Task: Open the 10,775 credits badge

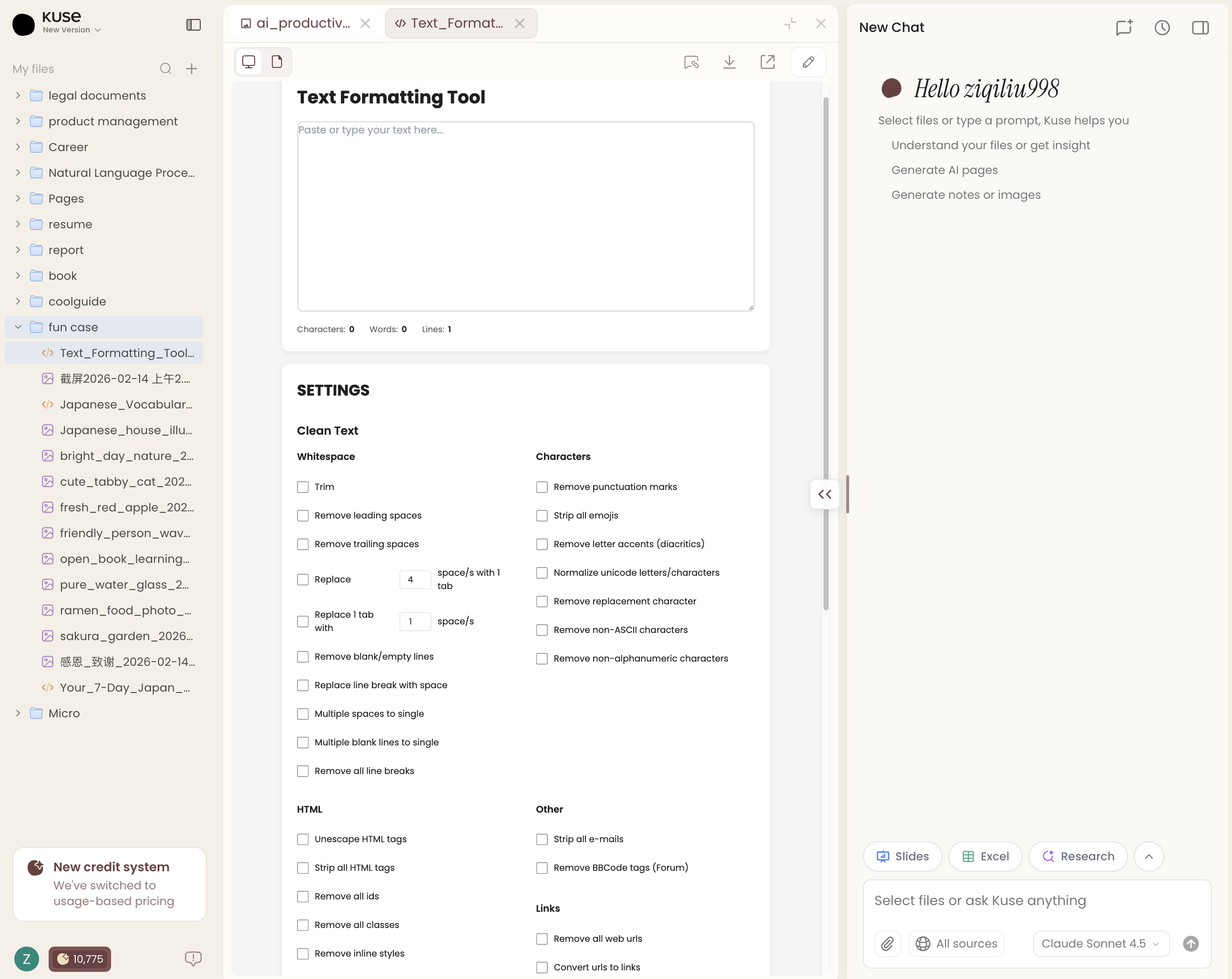Action: 80,959
